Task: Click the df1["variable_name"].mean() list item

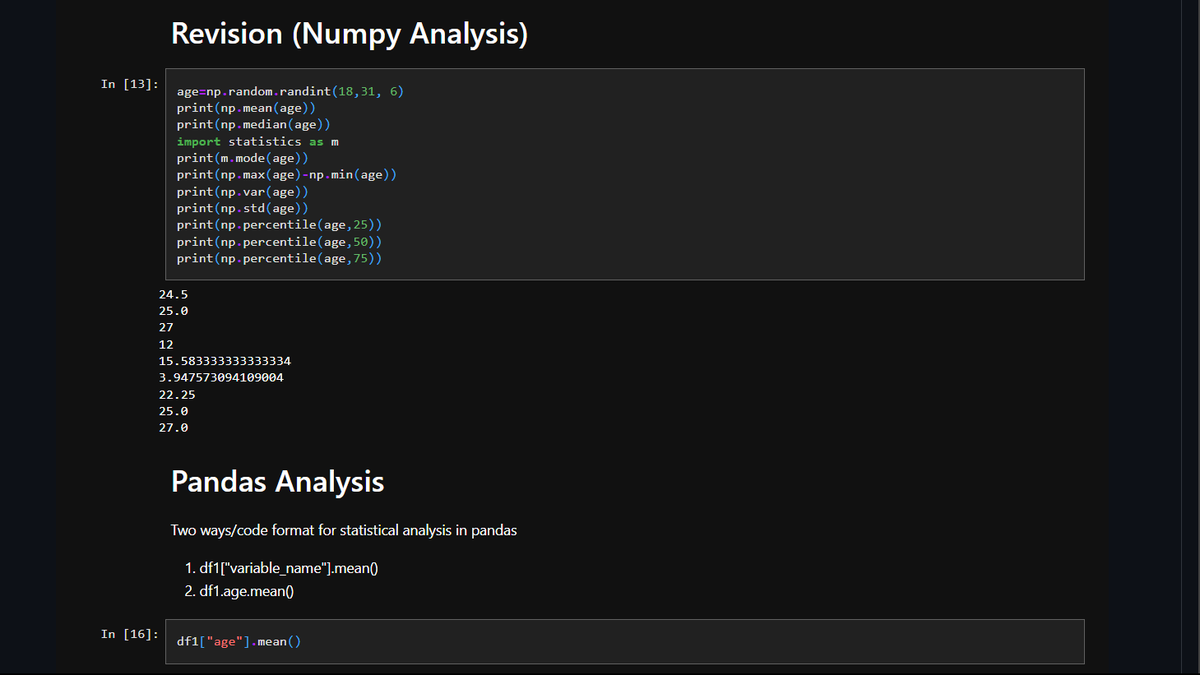Action: click(x=290, y=568)
